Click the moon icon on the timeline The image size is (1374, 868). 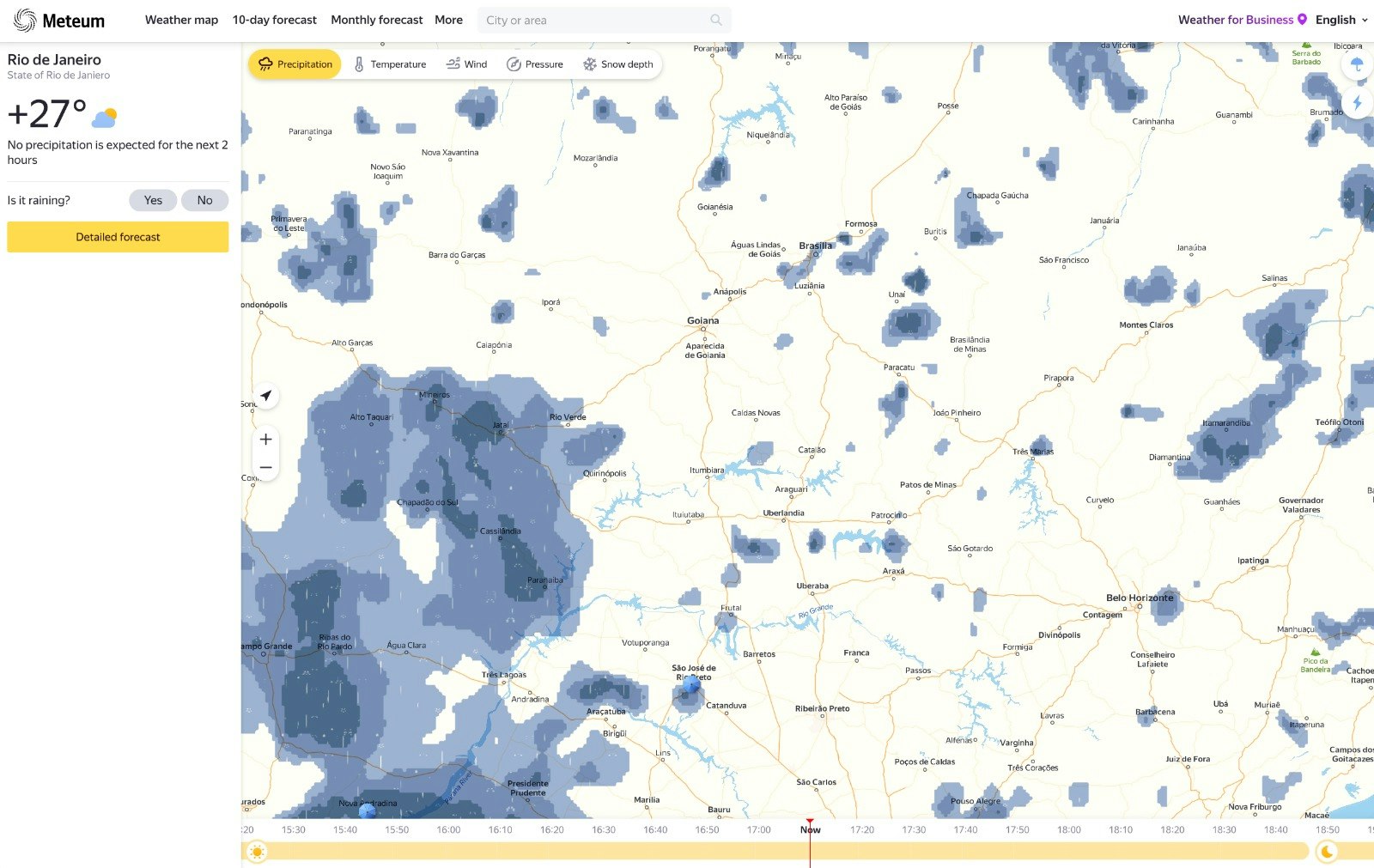pos(1327,851)
